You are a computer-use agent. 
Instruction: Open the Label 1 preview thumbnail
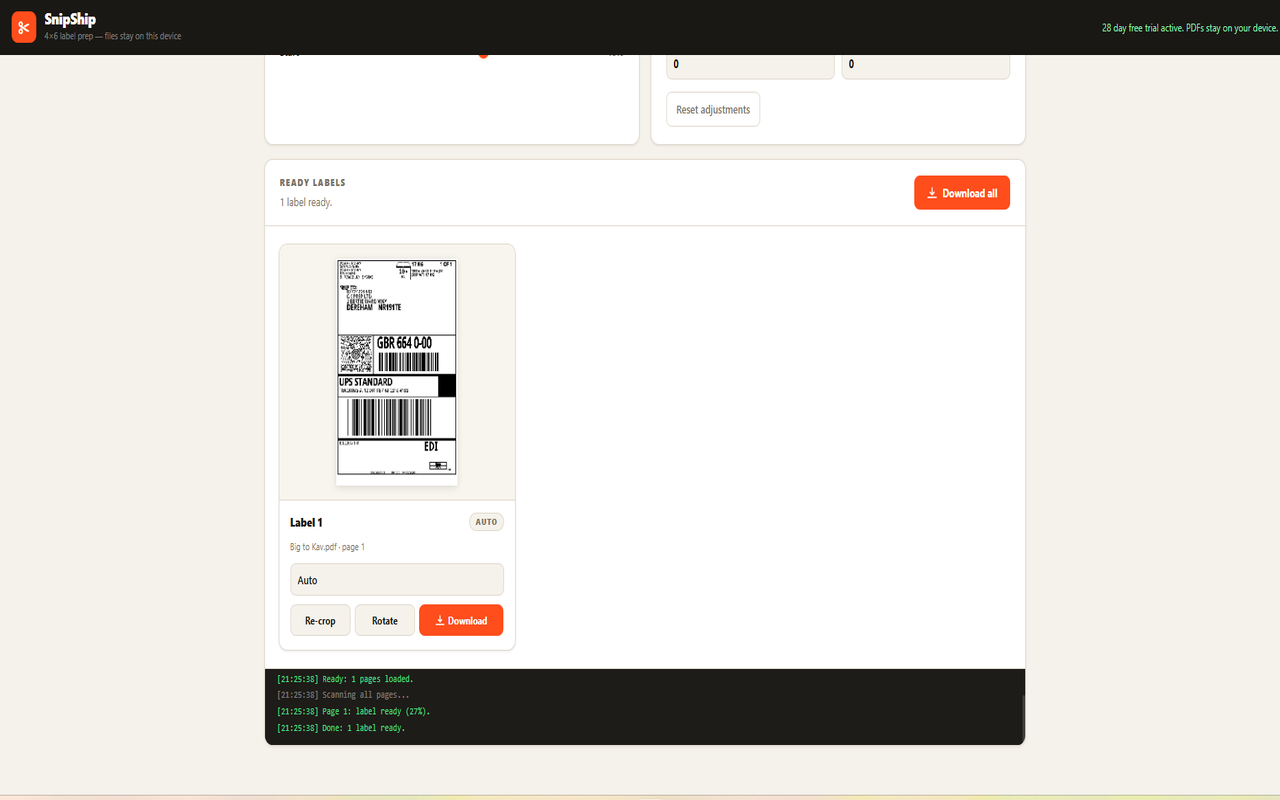click(x=397, y=372)
